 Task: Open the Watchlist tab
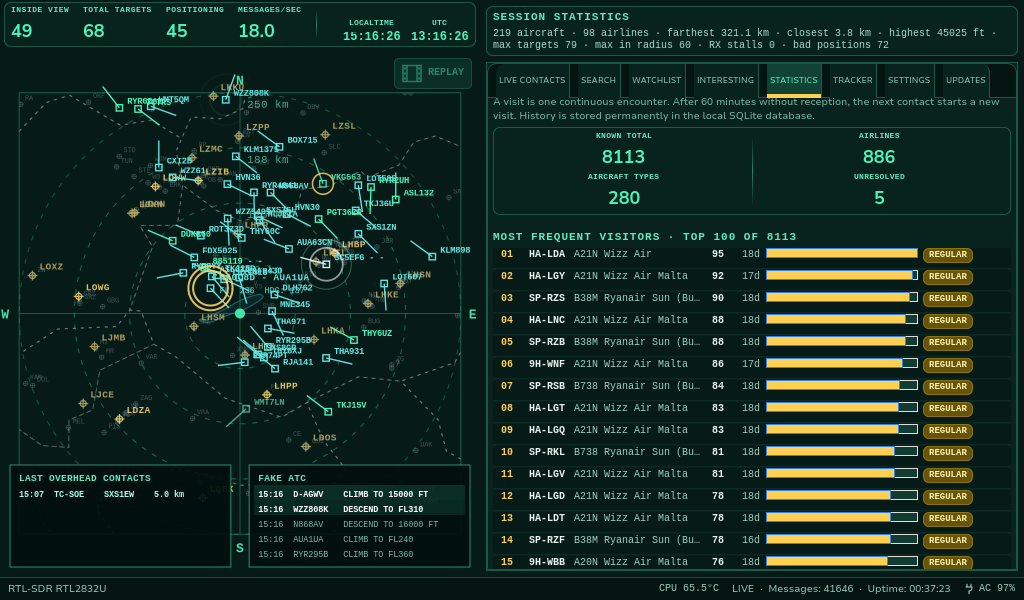coord(656,80)
